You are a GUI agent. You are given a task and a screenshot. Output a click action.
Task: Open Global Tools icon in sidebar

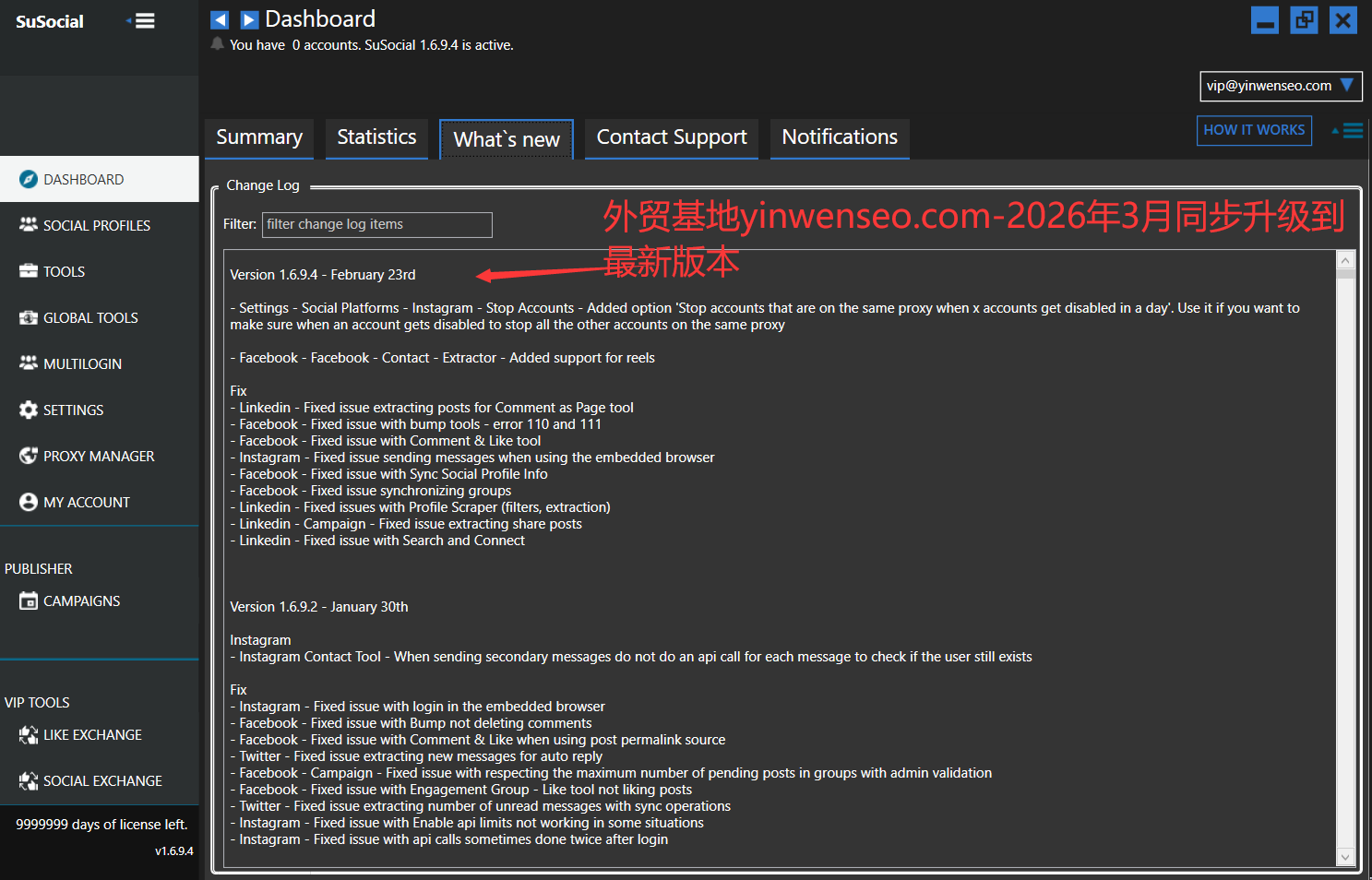[29, 317]
